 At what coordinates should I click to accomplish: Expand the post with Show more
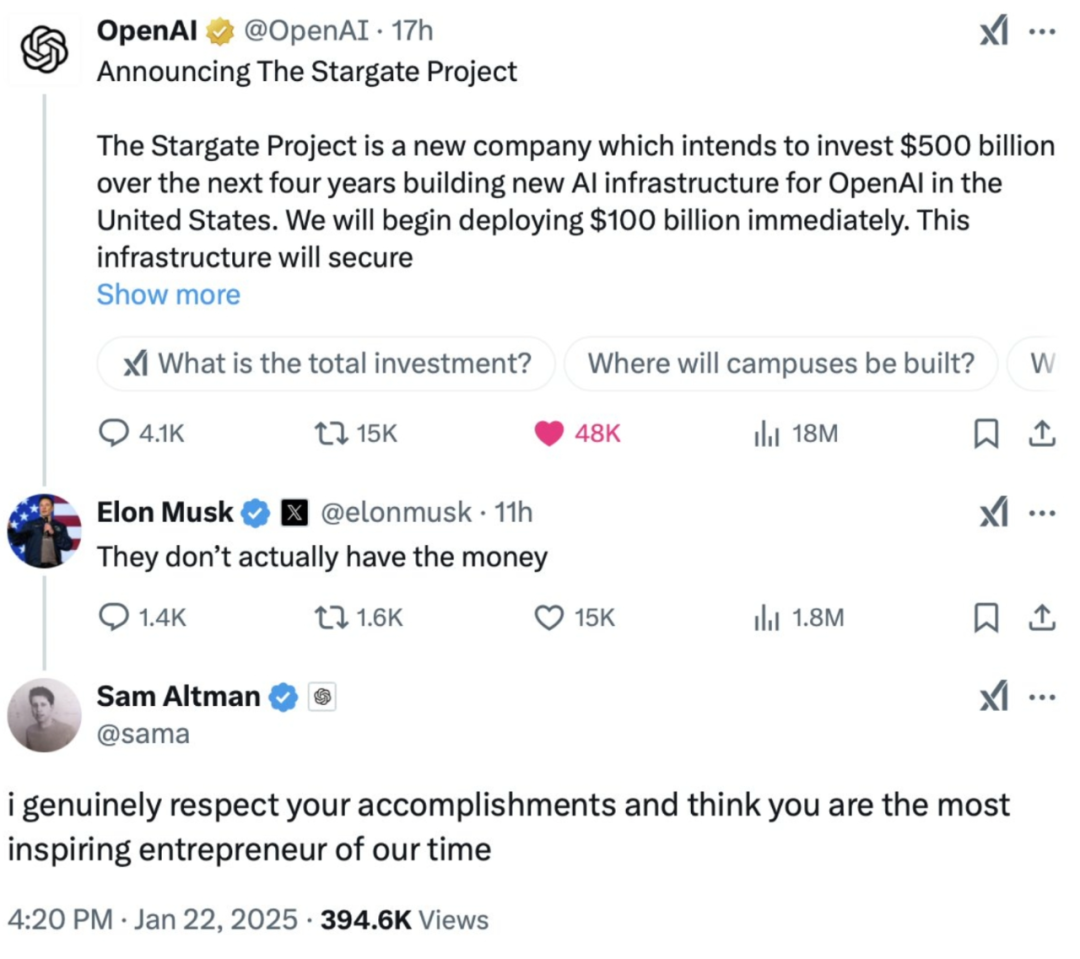click(168, 295)
